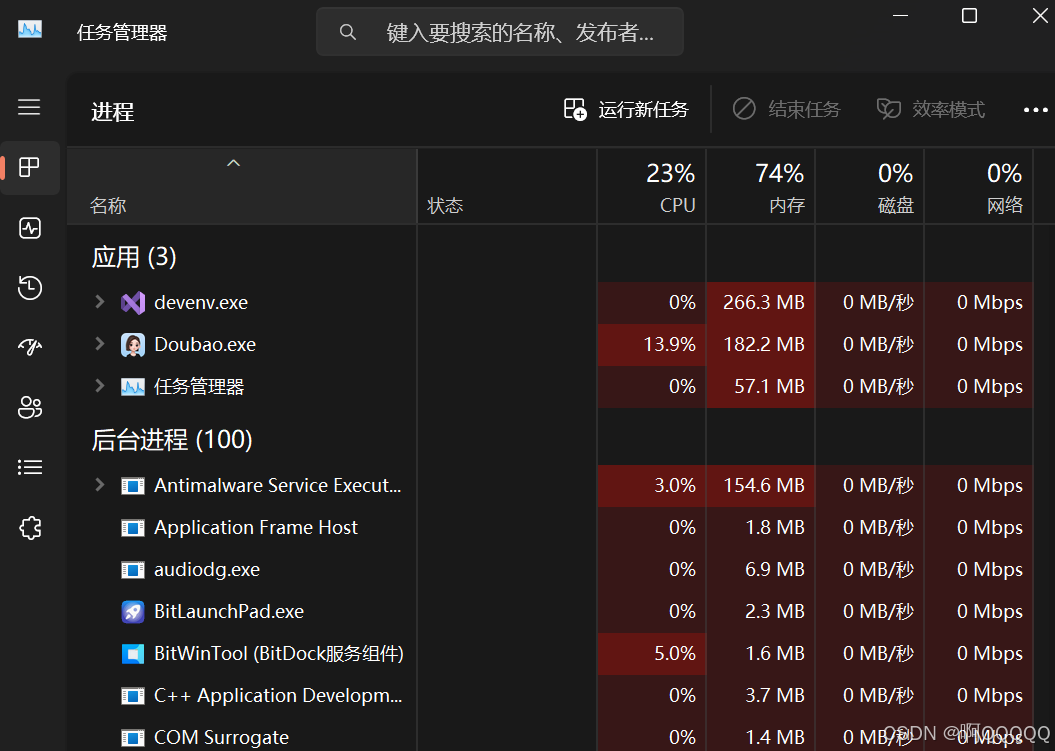Open the Users view from sidebar

pyautogui.click(x=30, y=407)
